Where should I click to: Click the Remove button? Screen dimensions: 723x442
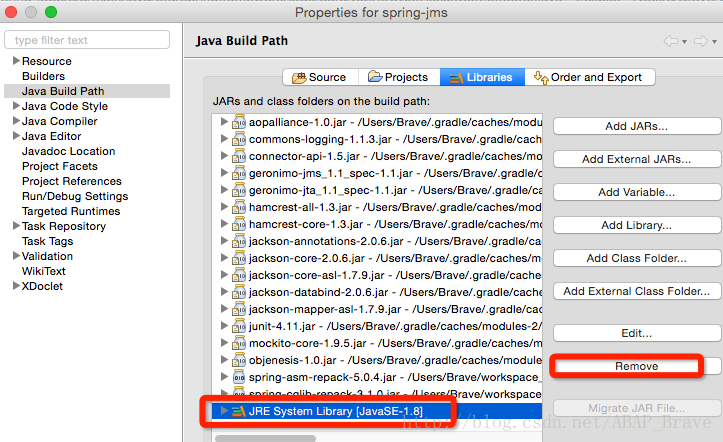[636, 366]
